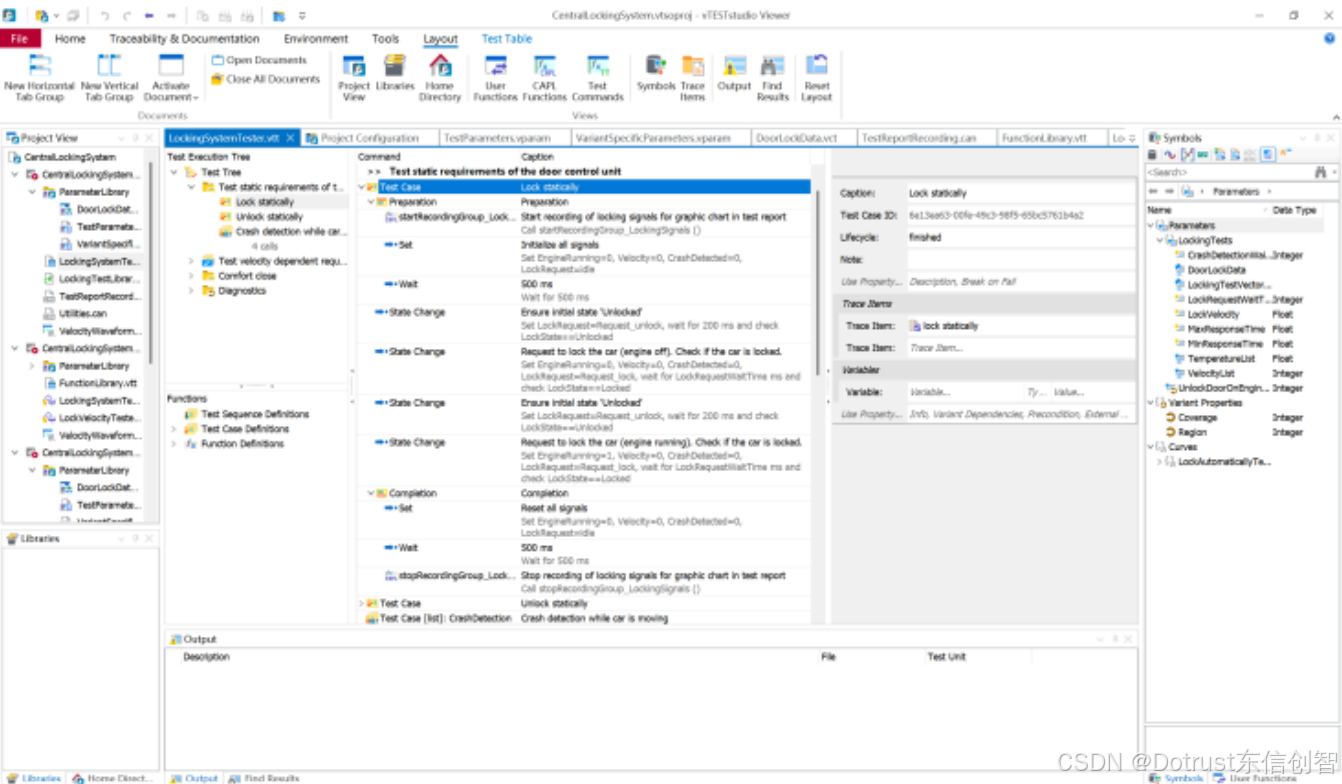The height and width of the screenshot is (784, 1342).
Task: Switch to Project Configuration document tab
Action: [370, 138]
